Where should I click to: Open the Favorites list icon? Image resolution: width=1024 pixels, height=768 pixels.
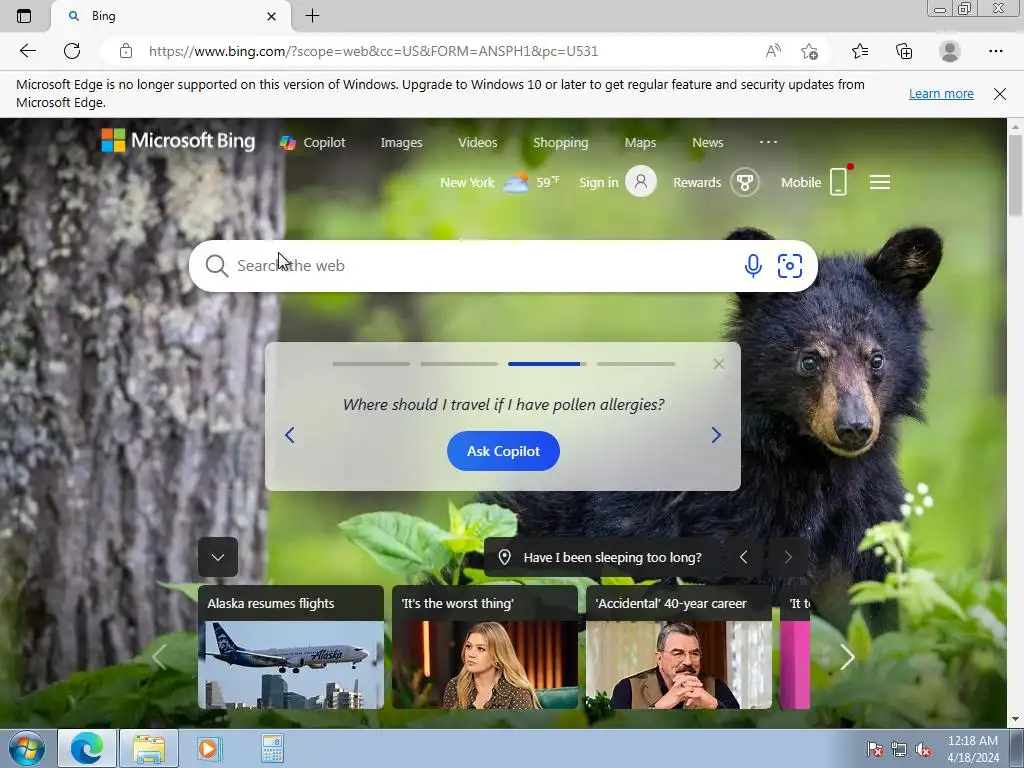[x=860, y=51]
